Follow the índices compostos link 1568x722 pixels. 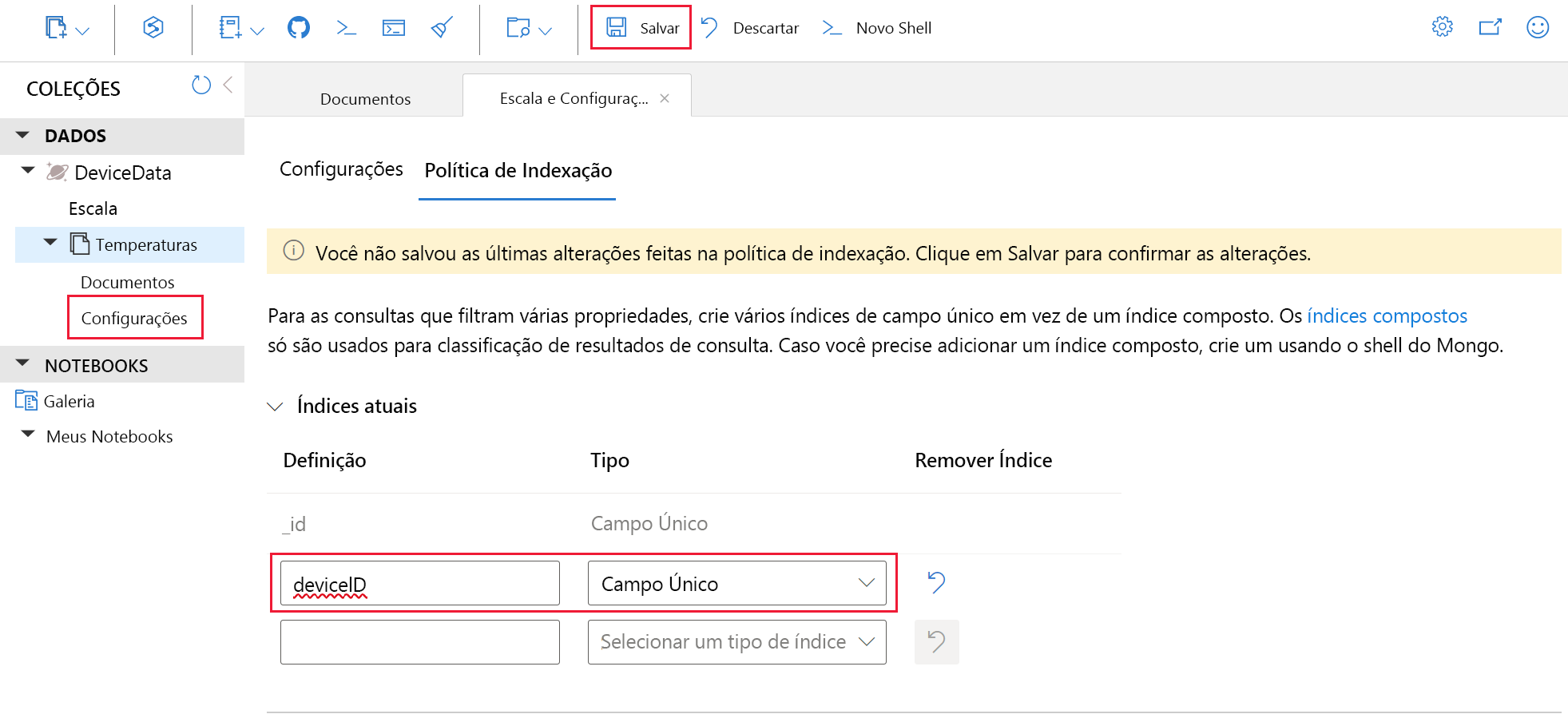point(1387,315)
